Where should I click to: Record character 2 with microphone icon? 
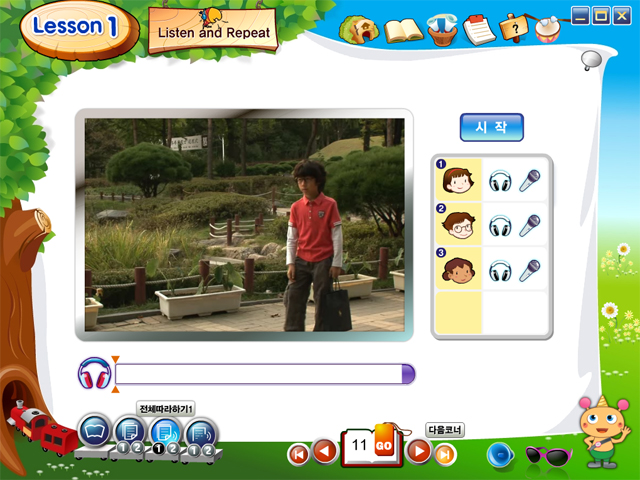tap(529, 225)
